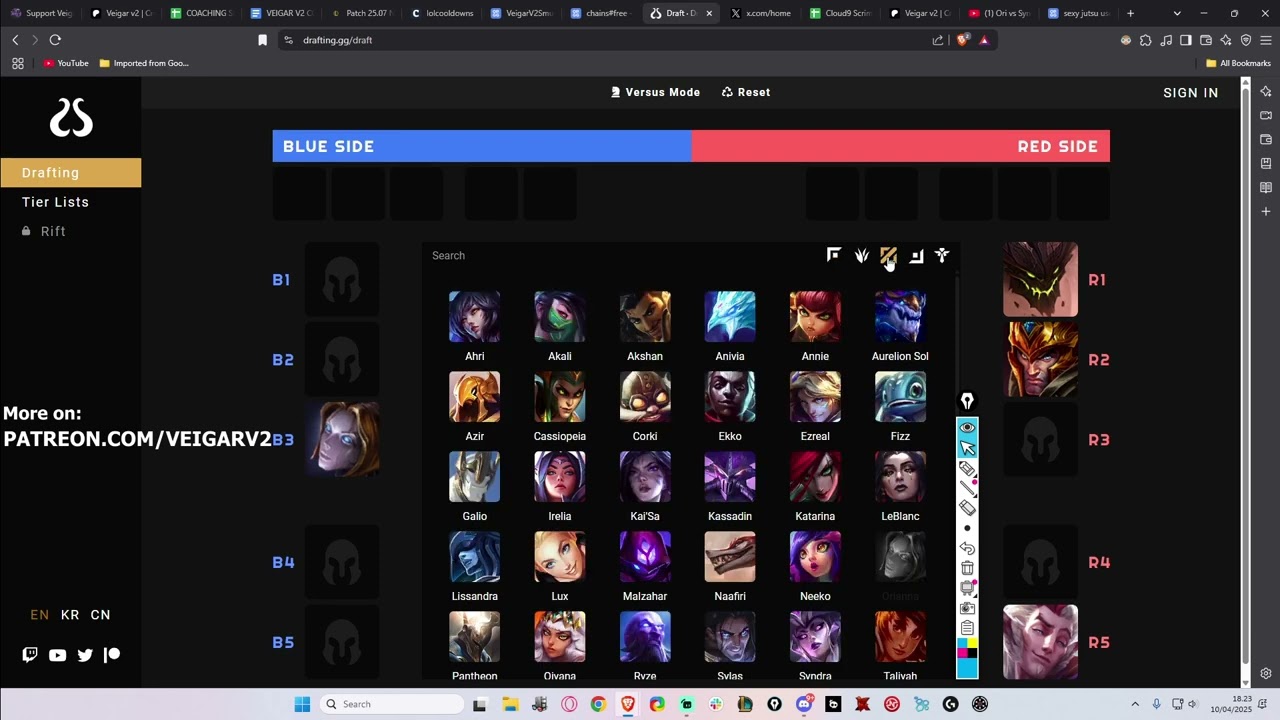The image size is (1280, 720).
Task: Switch site language to KR
Action: click(70, 615)
